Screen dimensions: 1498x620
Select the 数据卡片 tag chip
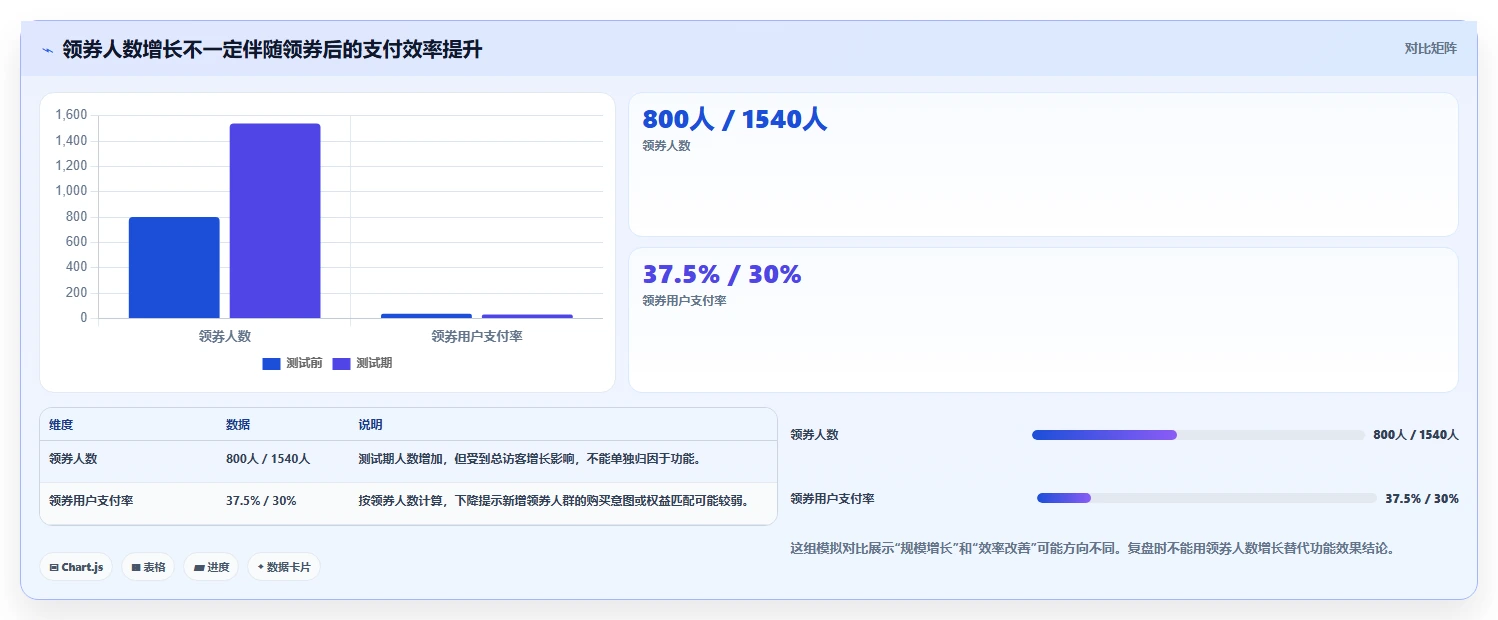click(x=284, y=567)
